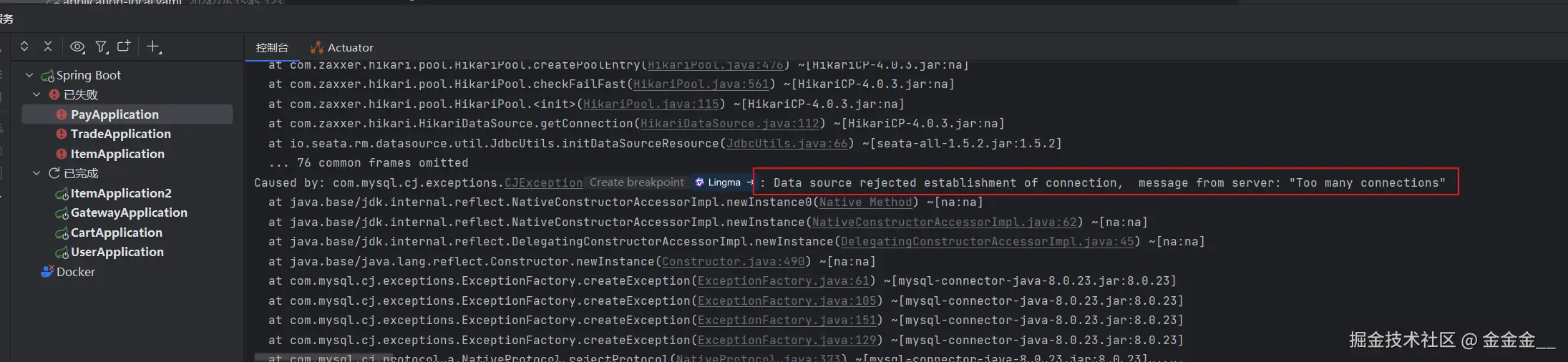Open the Native Method link
Image resolution: width=1568 pixels, height=362 pixels.
[866, 202]
